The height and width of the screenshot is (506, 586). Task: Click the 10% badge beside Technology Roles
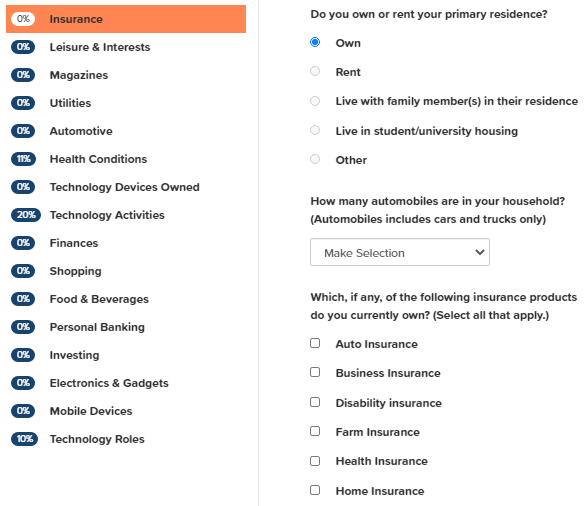24,439
